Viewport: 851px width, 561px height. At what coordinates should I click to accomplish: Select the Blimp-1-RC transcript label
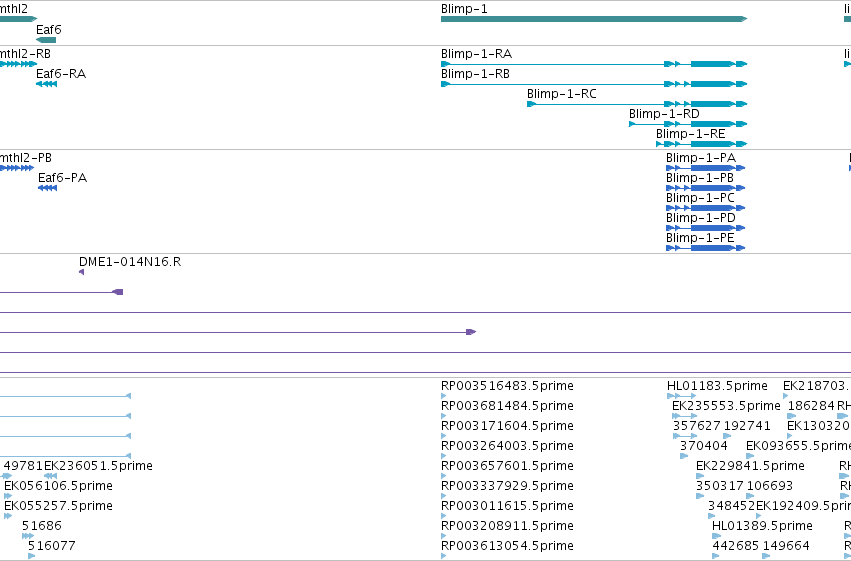point(562,94)
